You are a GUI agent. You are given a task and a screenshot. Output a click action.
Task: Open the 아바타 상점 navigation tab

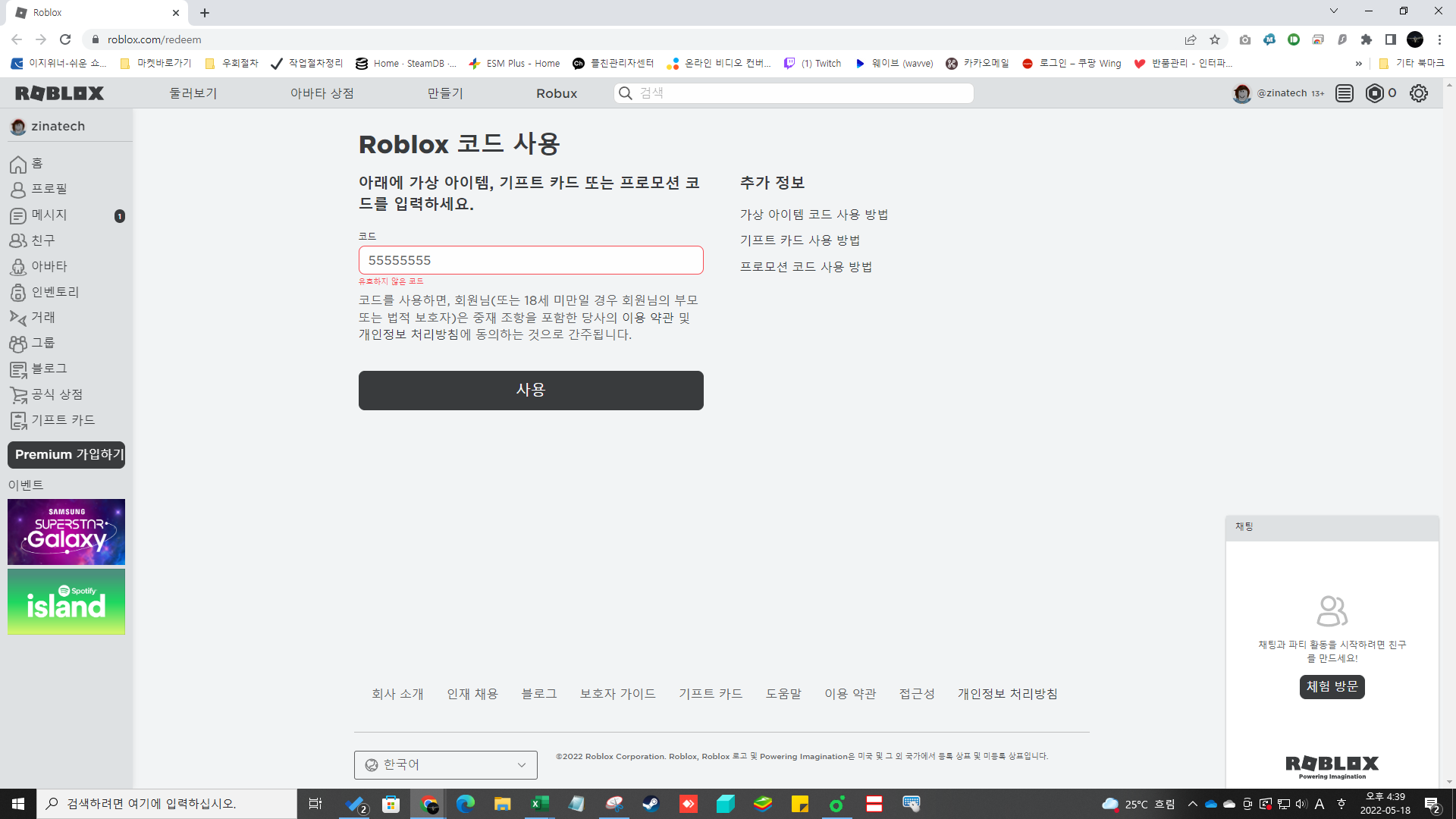322,93
